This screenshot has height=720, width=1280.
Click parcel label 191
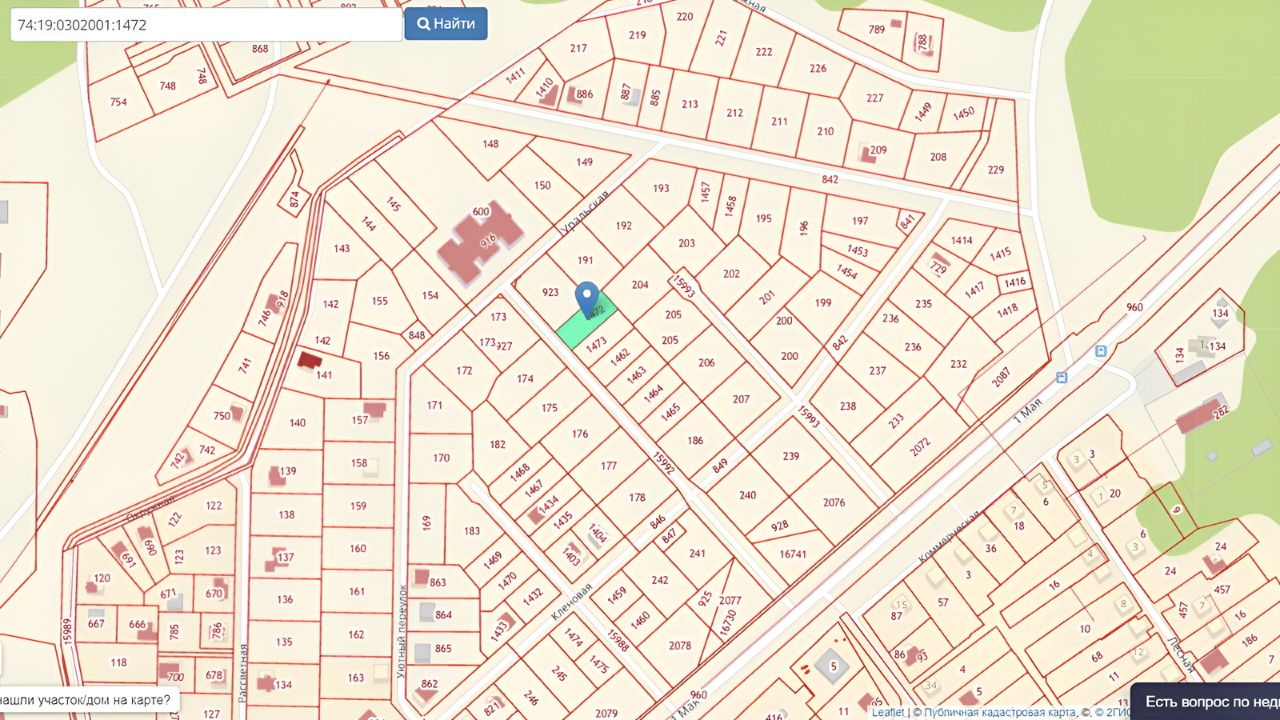pyautogui.click(x=586, y=260)
